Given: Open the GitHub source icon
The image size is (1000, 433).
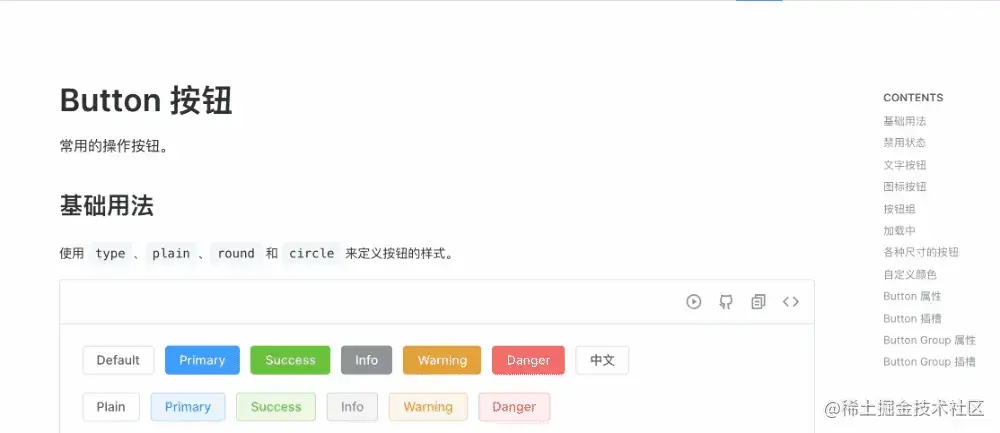Looking at the screenshot, I should click(x=726, y=302).
